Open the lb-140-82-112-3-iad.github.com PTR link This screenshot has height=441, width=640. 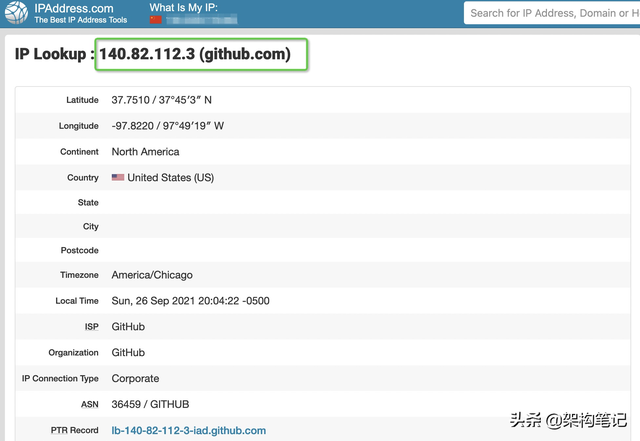189,430
